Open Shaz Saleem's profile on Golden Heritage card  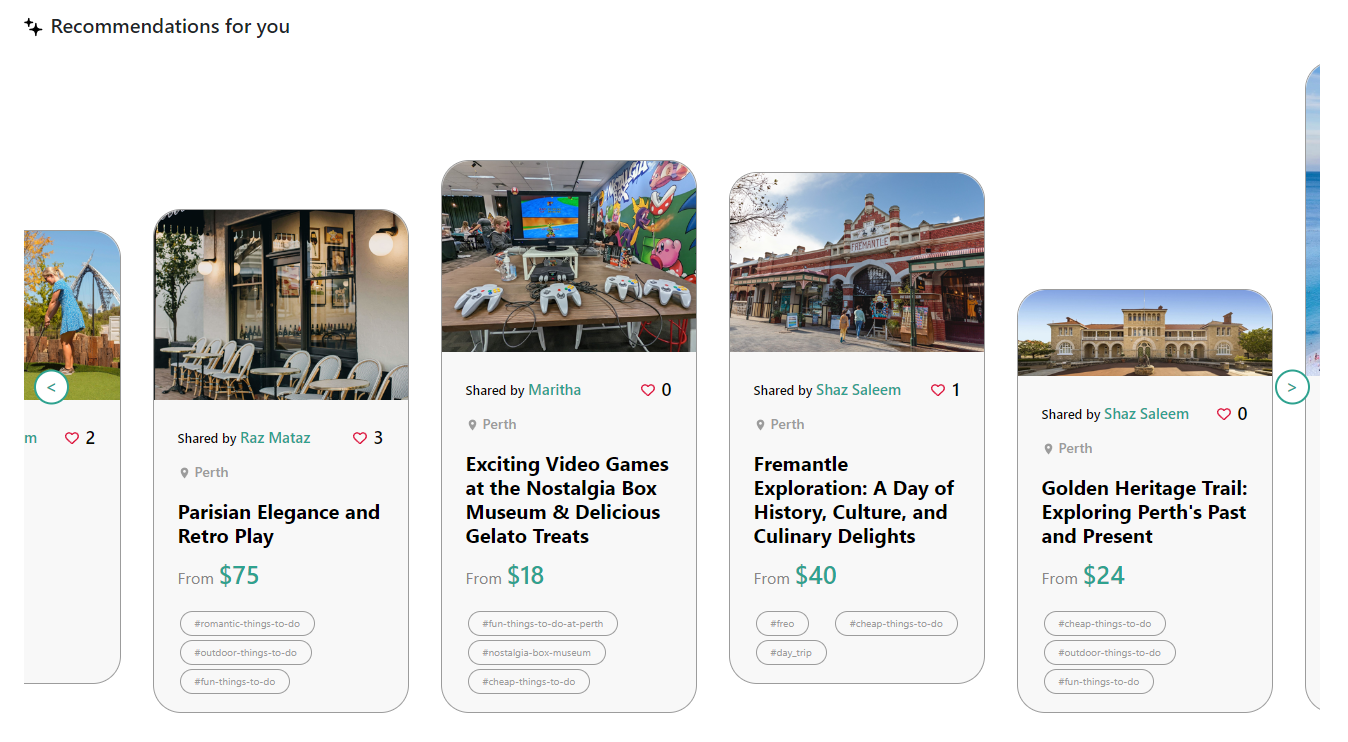coord(1146,414)
